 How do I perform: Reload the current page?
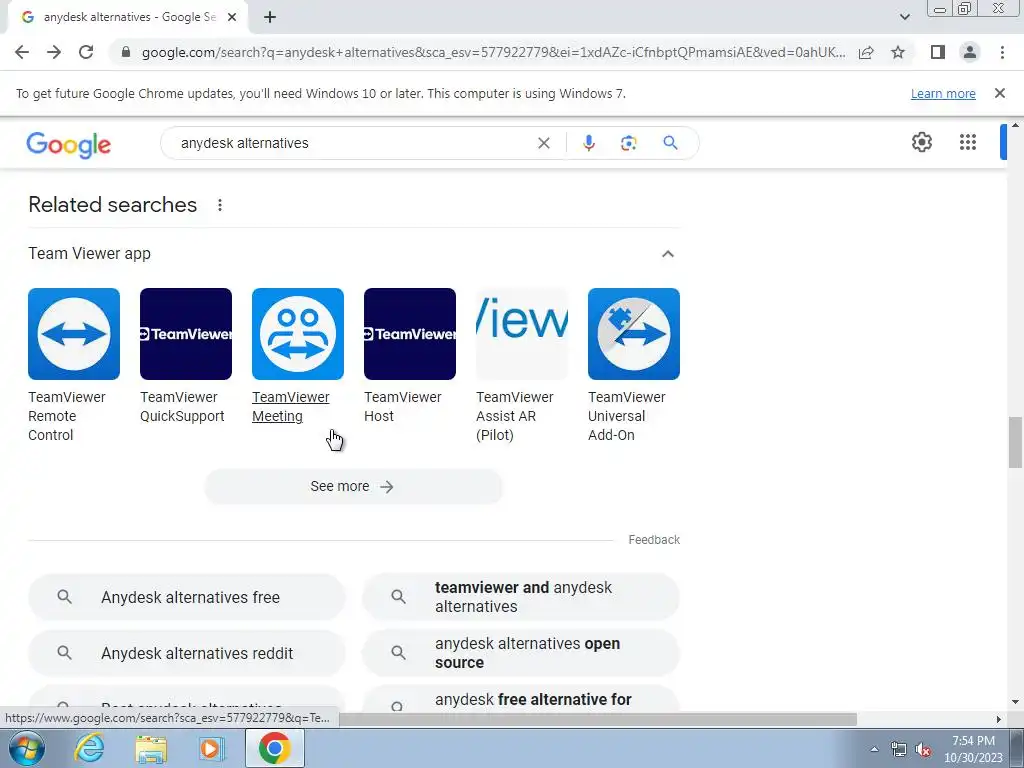tap(86, 52)
